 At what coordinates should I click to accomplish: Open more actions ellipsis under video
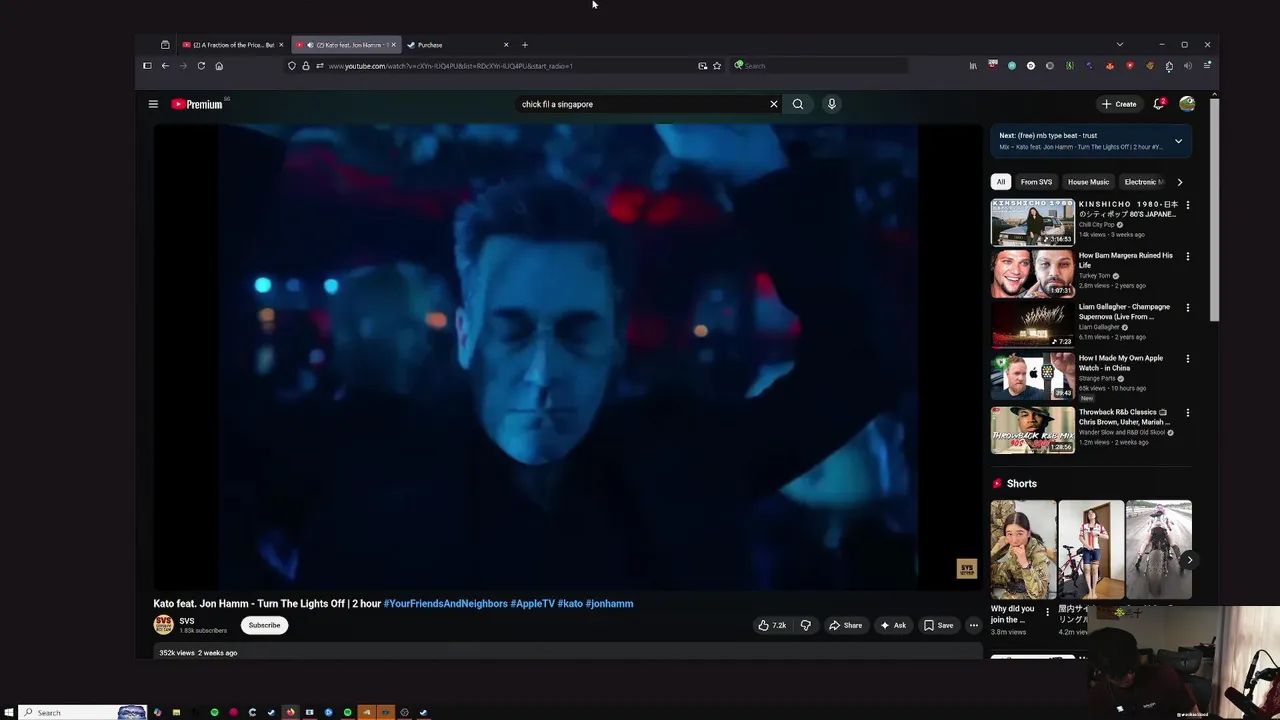tap(973, 625)
